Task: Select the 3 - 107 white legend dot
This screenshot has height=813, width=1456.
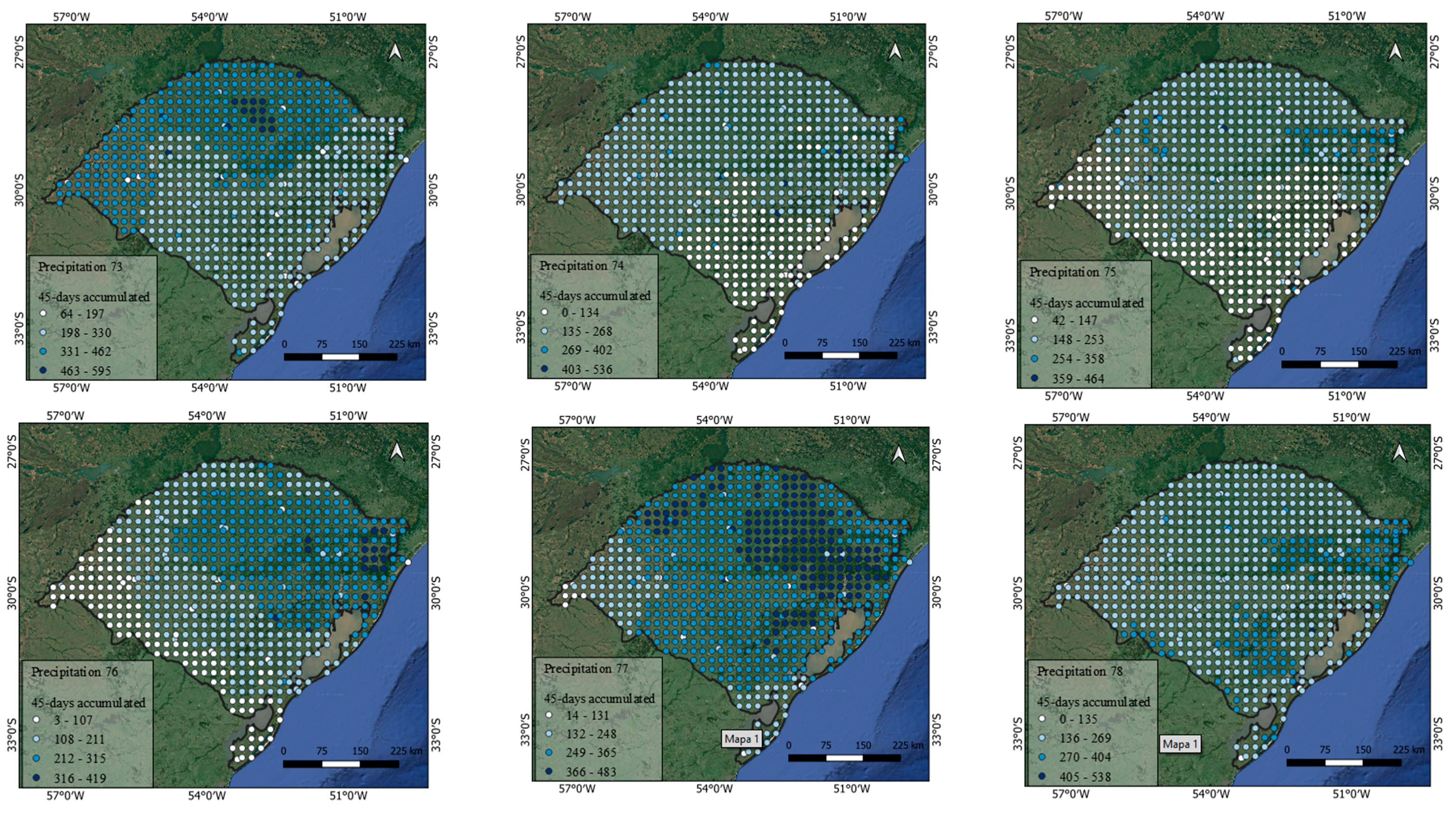Action: pyautogui.click(x=36, y=720)
